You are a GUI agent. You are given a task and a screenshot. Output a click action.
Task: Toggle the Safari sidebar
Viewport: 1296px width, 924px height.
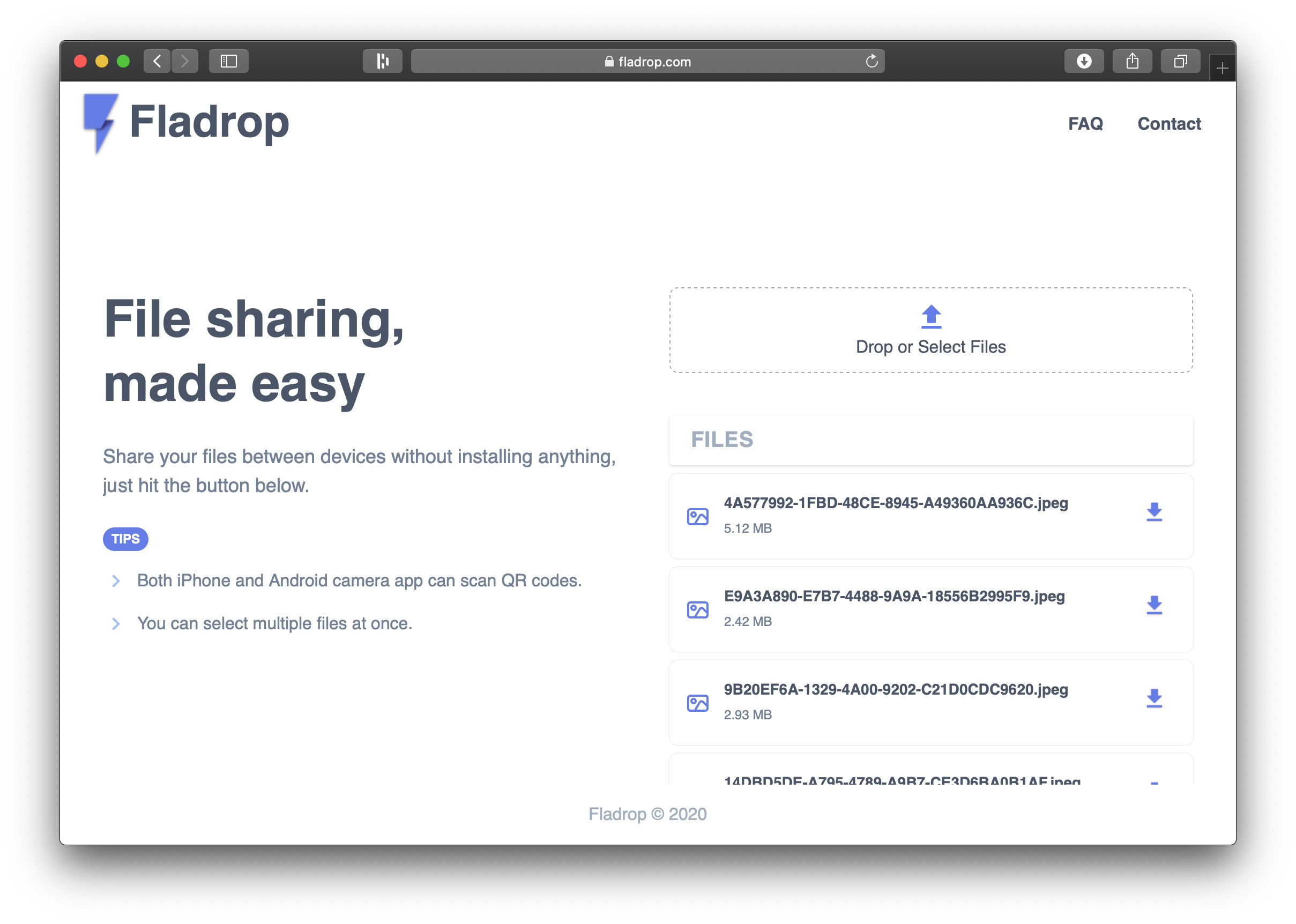229,62
